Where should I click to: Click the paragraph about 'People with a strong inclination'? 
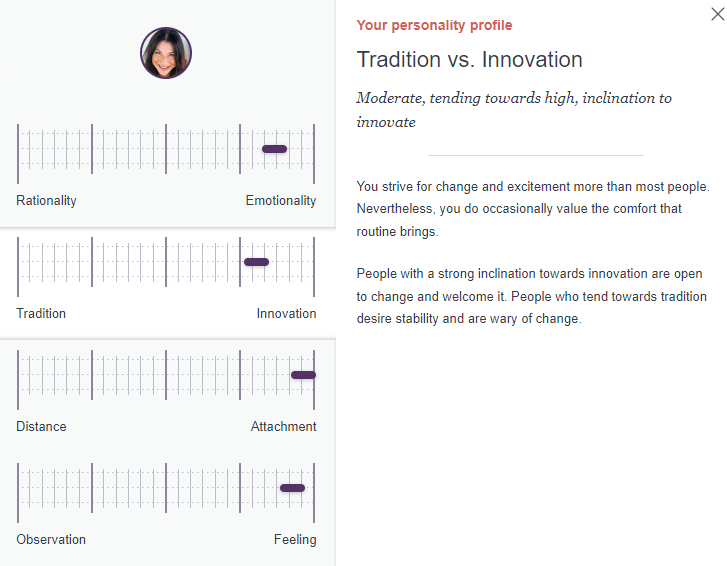coord(532,296)
